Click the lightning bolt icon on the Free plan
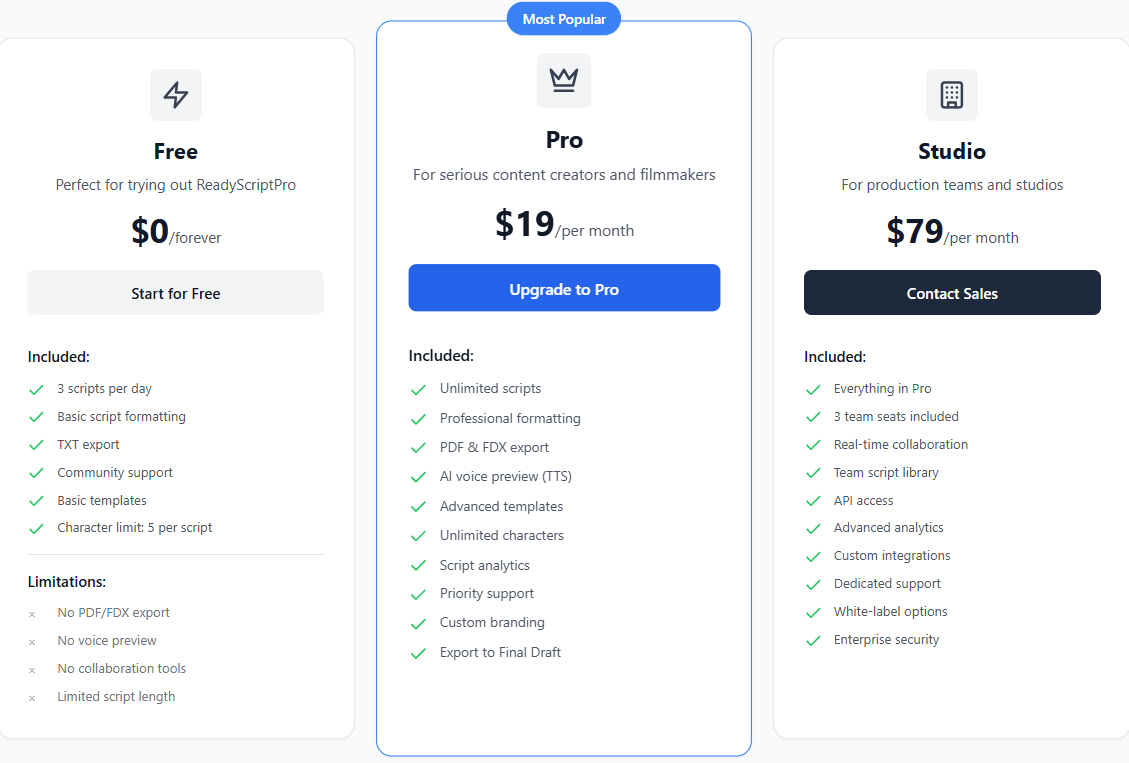1129x763 pixels. 175,94
